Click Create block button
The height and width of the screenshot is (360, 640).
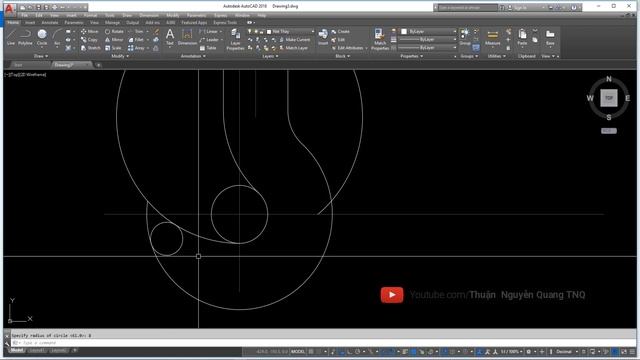pyautogui.click(x=340, y=31)
